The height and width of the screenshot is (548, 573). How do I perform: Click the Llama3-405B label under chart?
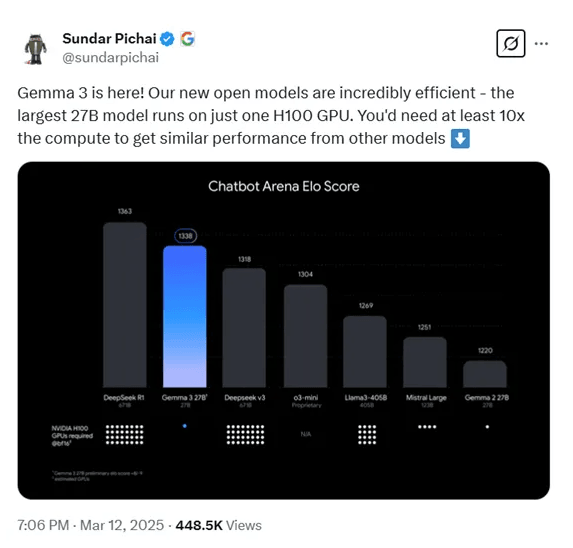click(366, 397)
